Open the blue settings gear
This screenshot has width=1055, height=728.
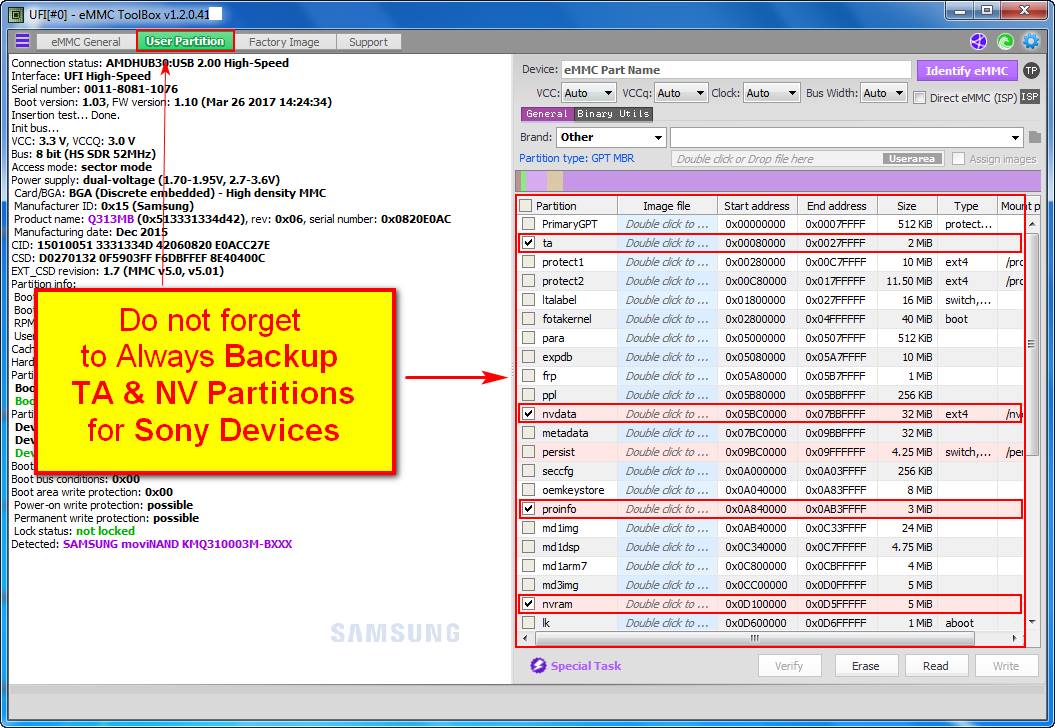pyautogui.click(x=1031, y=42)
